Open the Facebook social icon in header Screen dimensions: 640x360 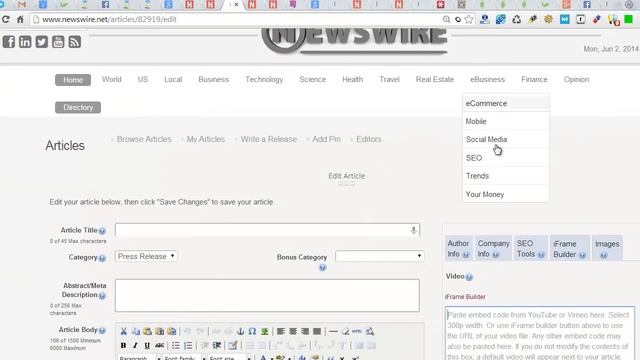pos(9,42)
